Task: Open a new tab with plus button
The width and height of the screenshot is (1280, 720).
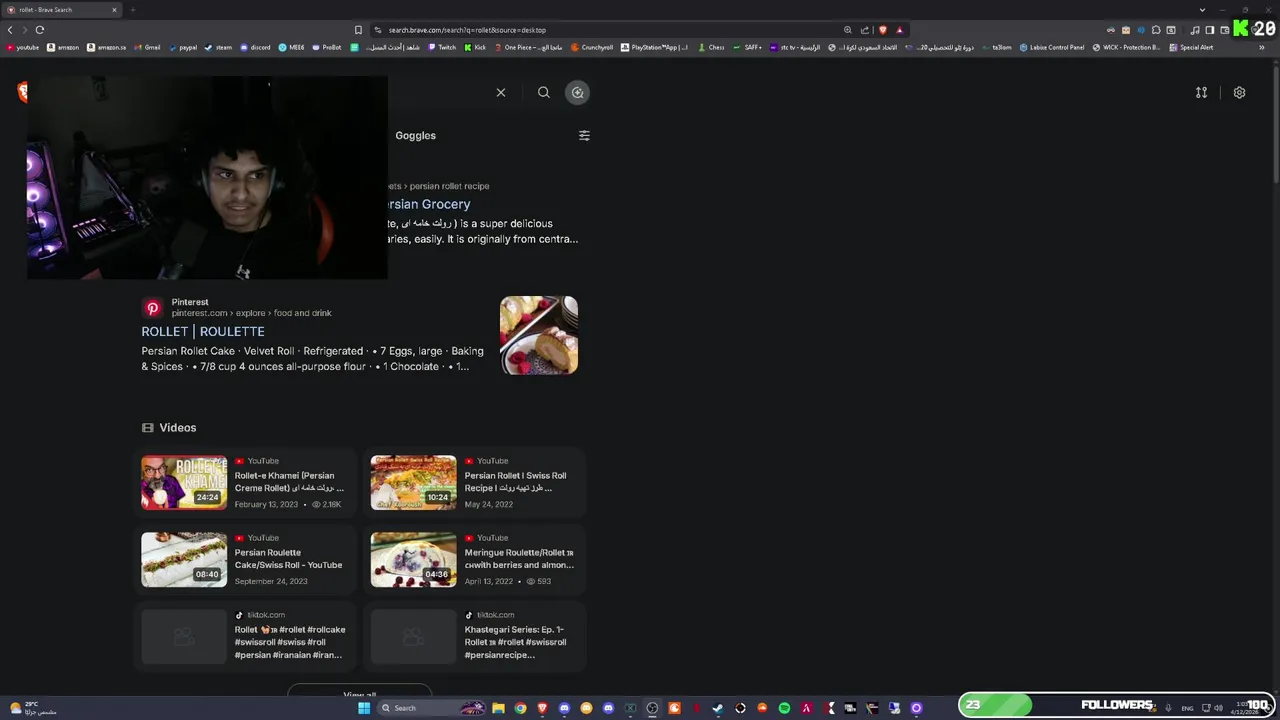Action: pos(132,10)
